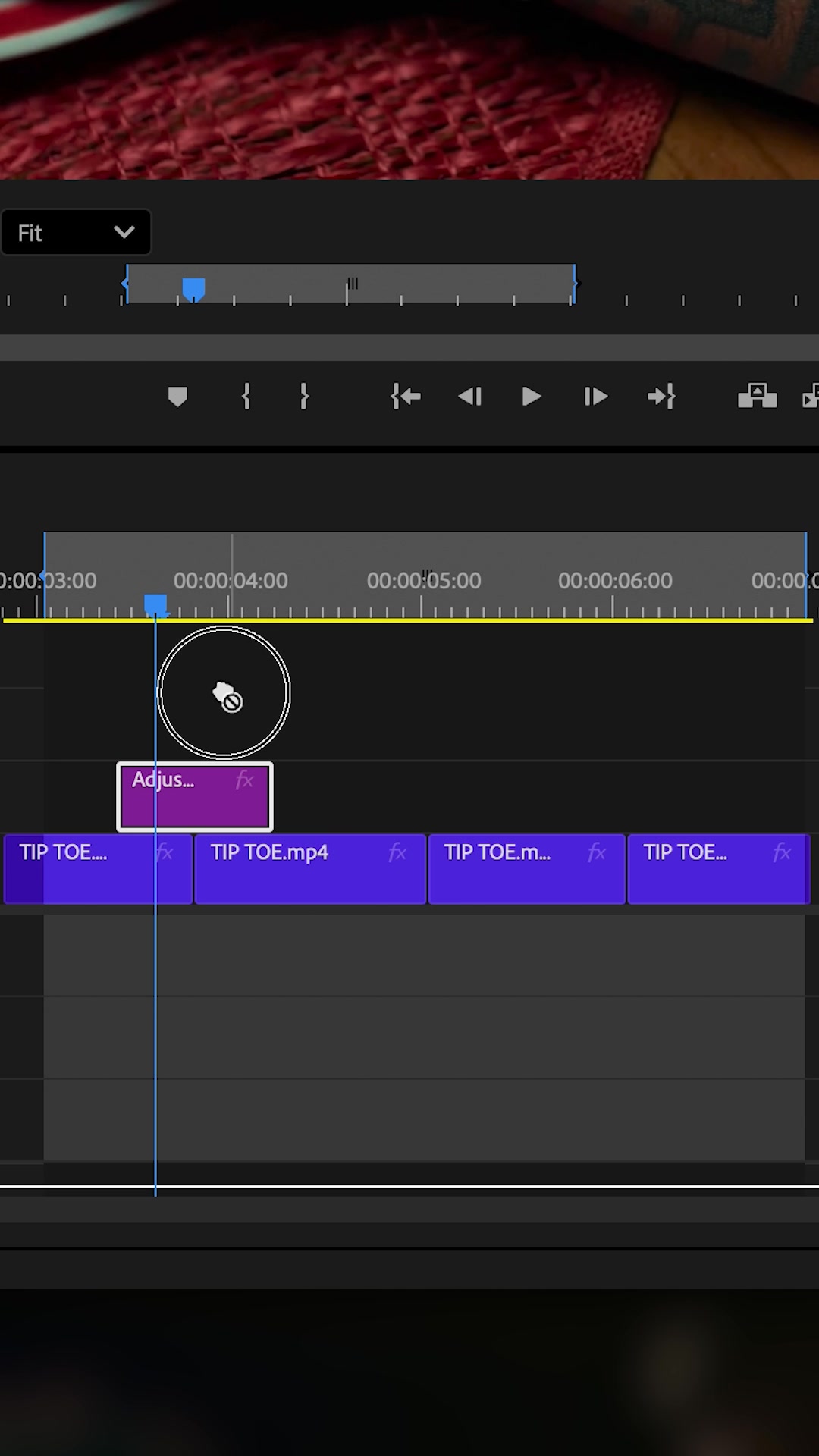Viewport: 819px width, 1456px height.
Task: Click the 00:00:06:00 mark on the timeline ruler
Action: 615,581
